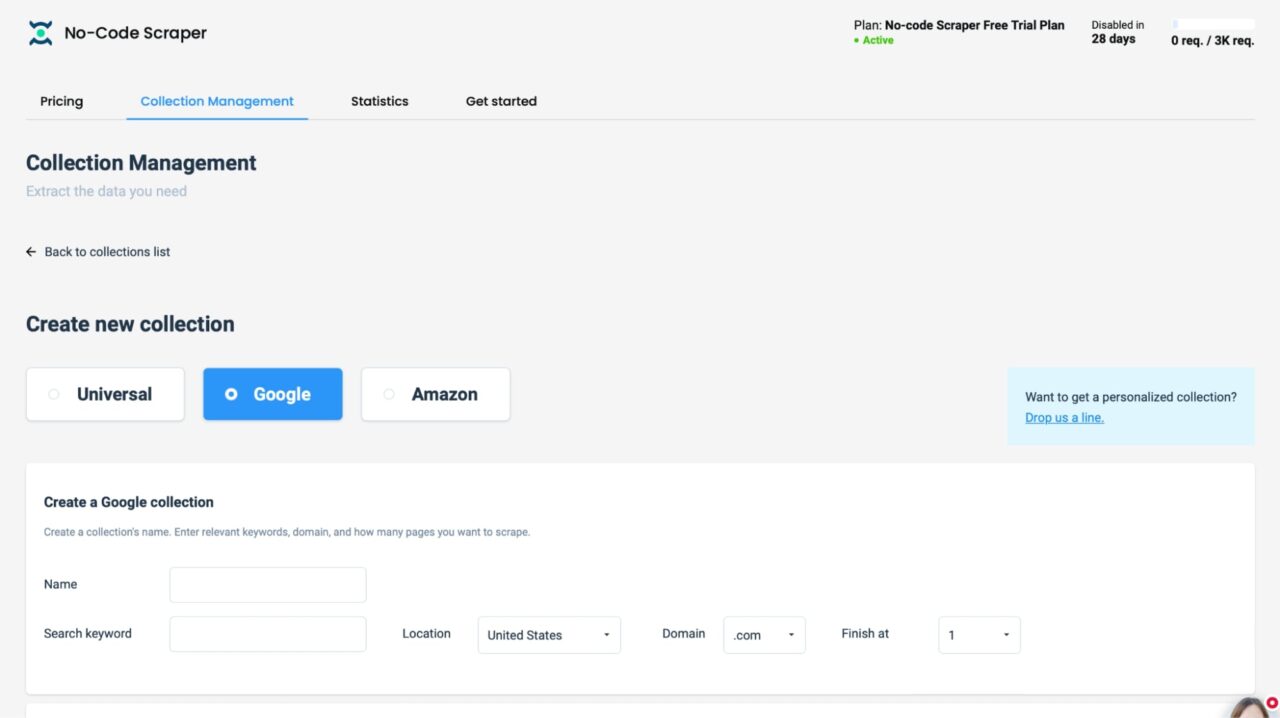Click the Want to get a personalized collection text
This screenshot has height=718, width=1280.
tap(1131, 397)
